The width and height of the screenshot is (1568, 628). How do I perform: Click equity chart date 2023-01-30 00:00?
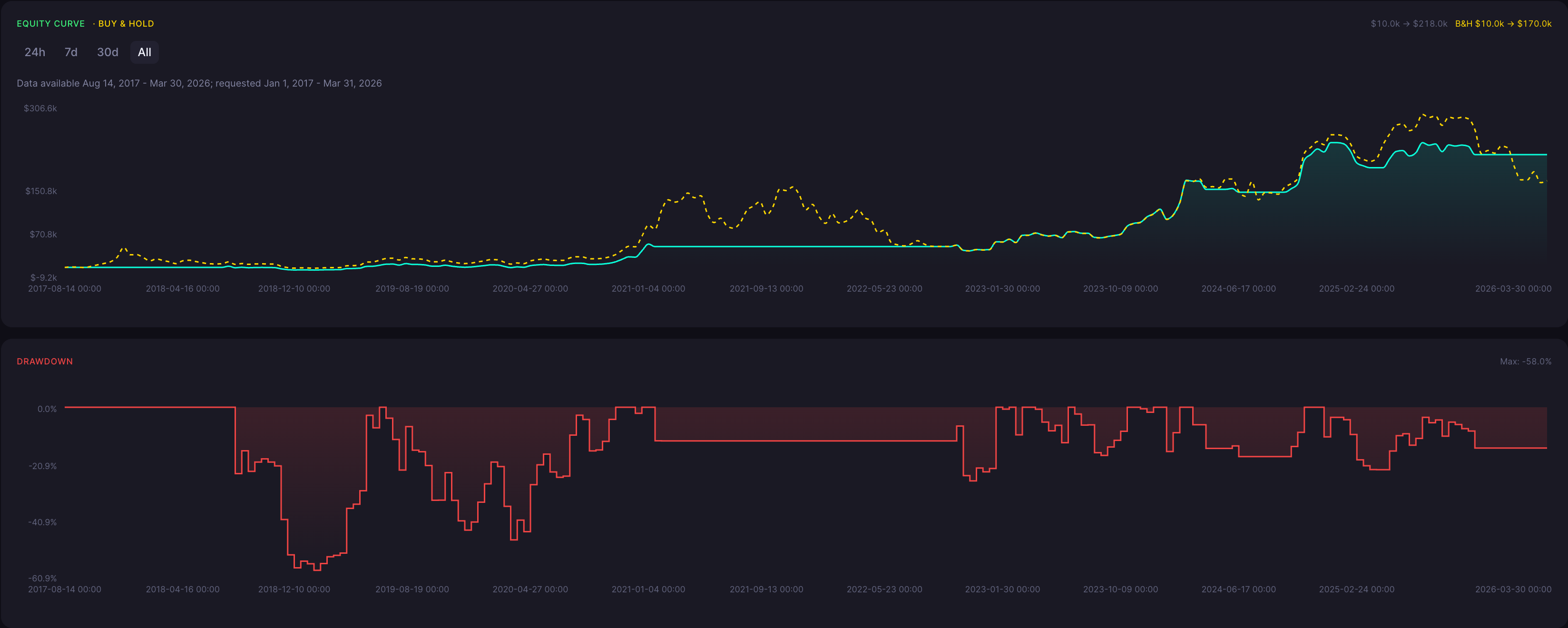tap(1002, 288)
